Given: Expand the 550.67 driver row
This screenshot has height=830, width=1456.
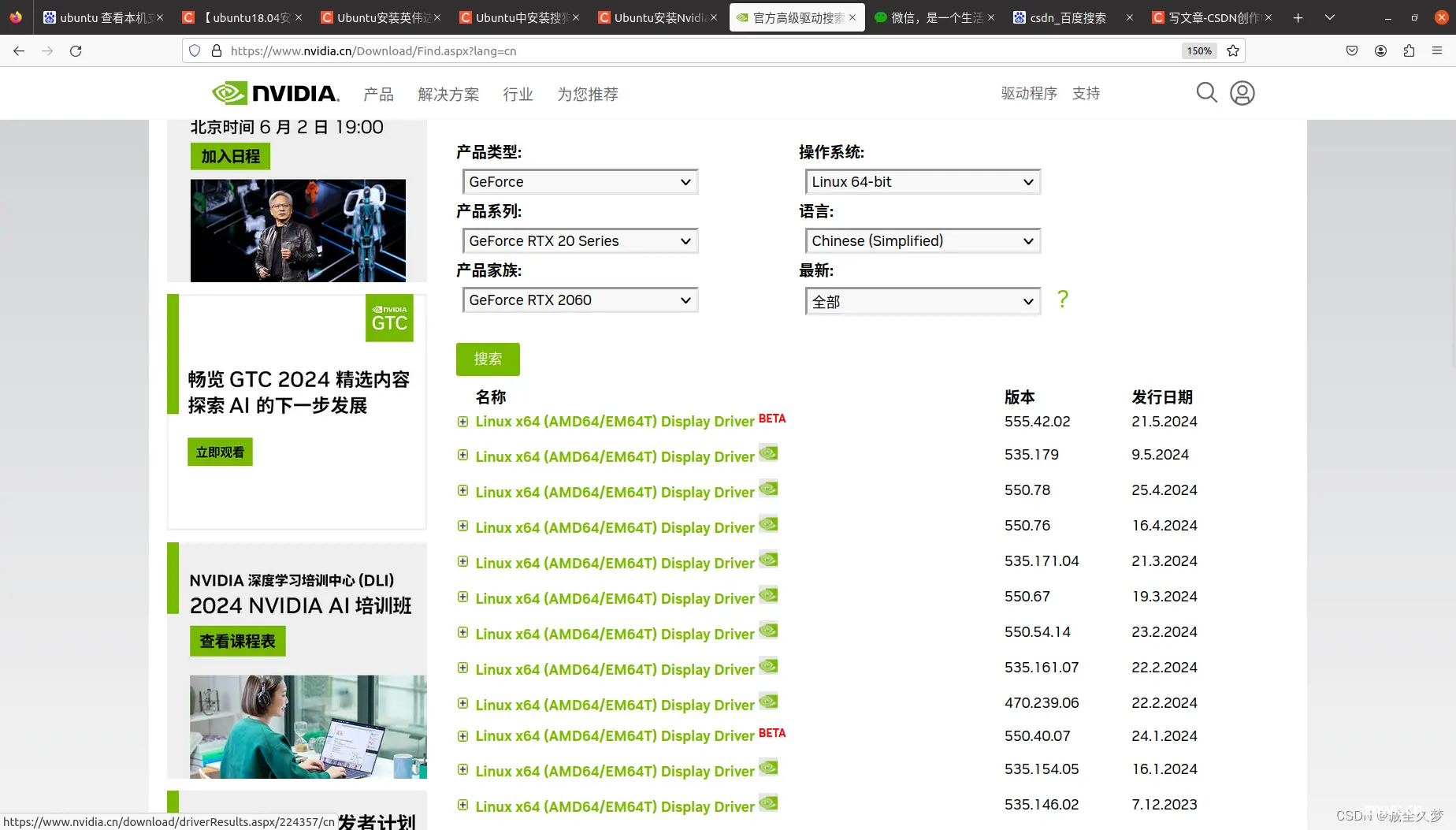Looking at the screenshot, I should [x=463, y=597].
